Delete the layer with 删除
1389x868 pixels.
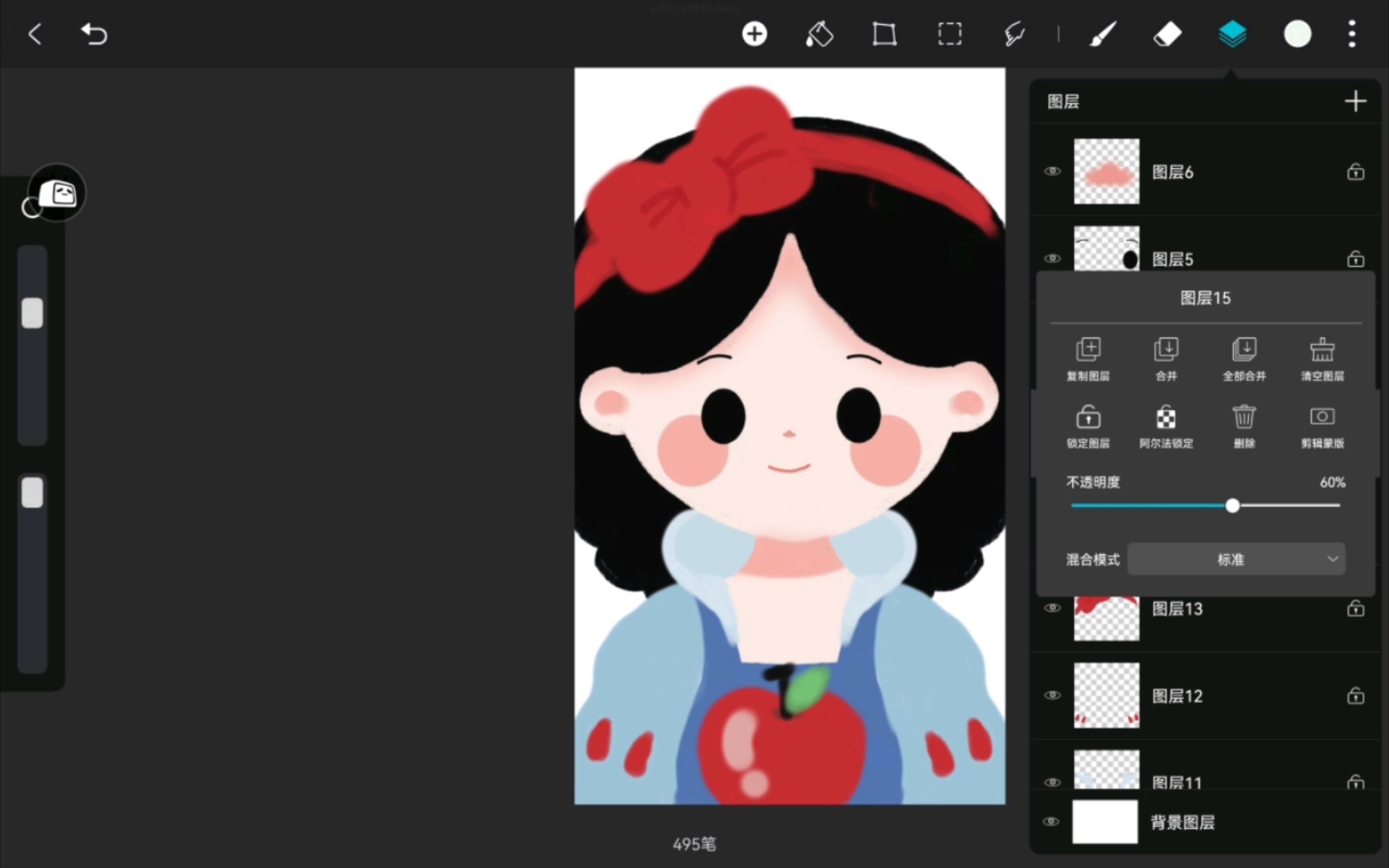[x=1244, y=427]
